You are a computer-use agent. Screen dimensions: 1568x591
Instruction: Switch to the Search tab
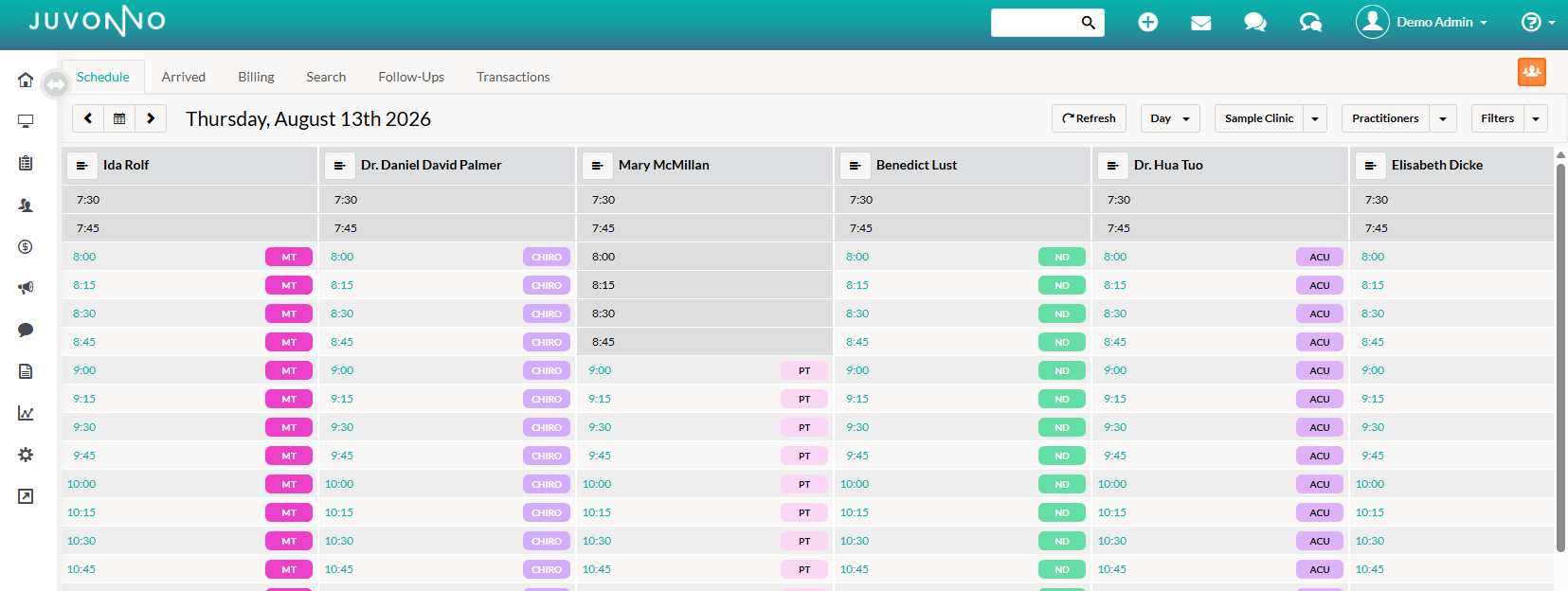click(326, 77)
